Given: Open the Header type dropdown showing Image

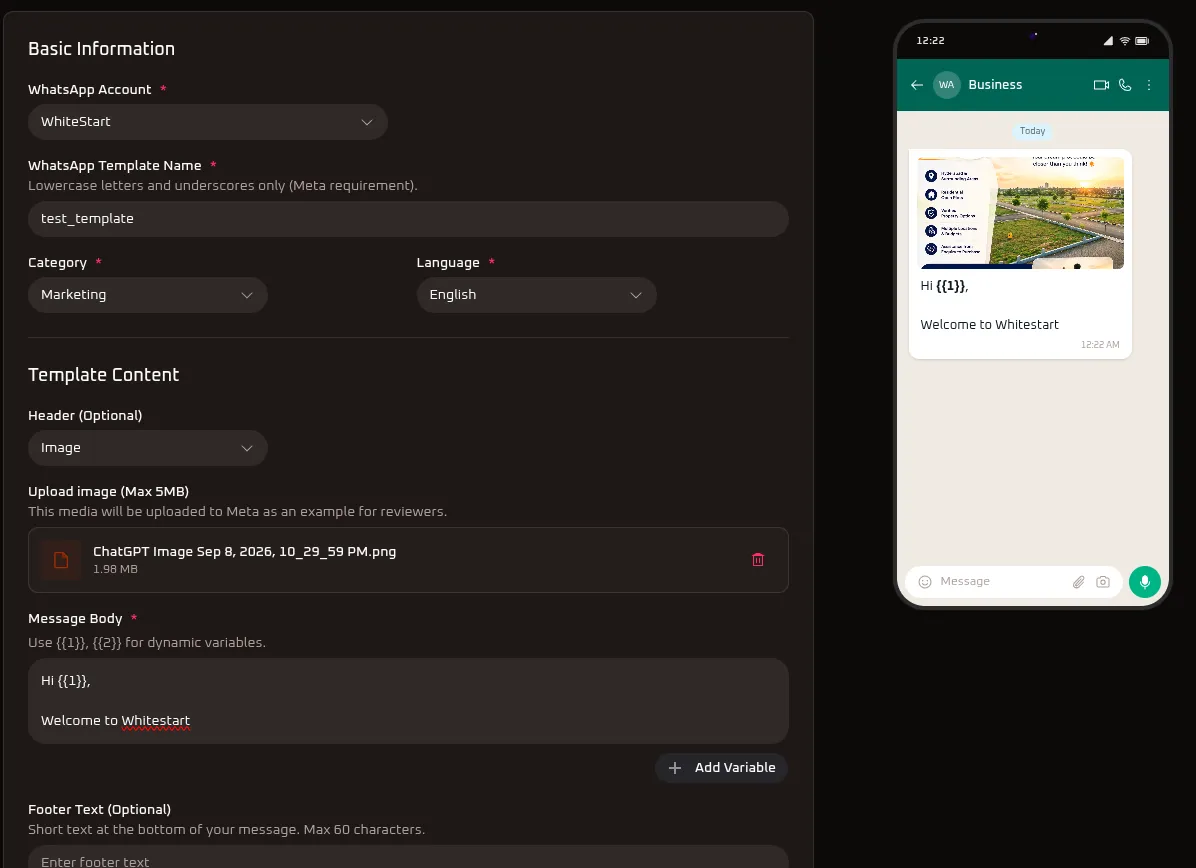Looking at the screenshot, I should [x=147, y=448].
